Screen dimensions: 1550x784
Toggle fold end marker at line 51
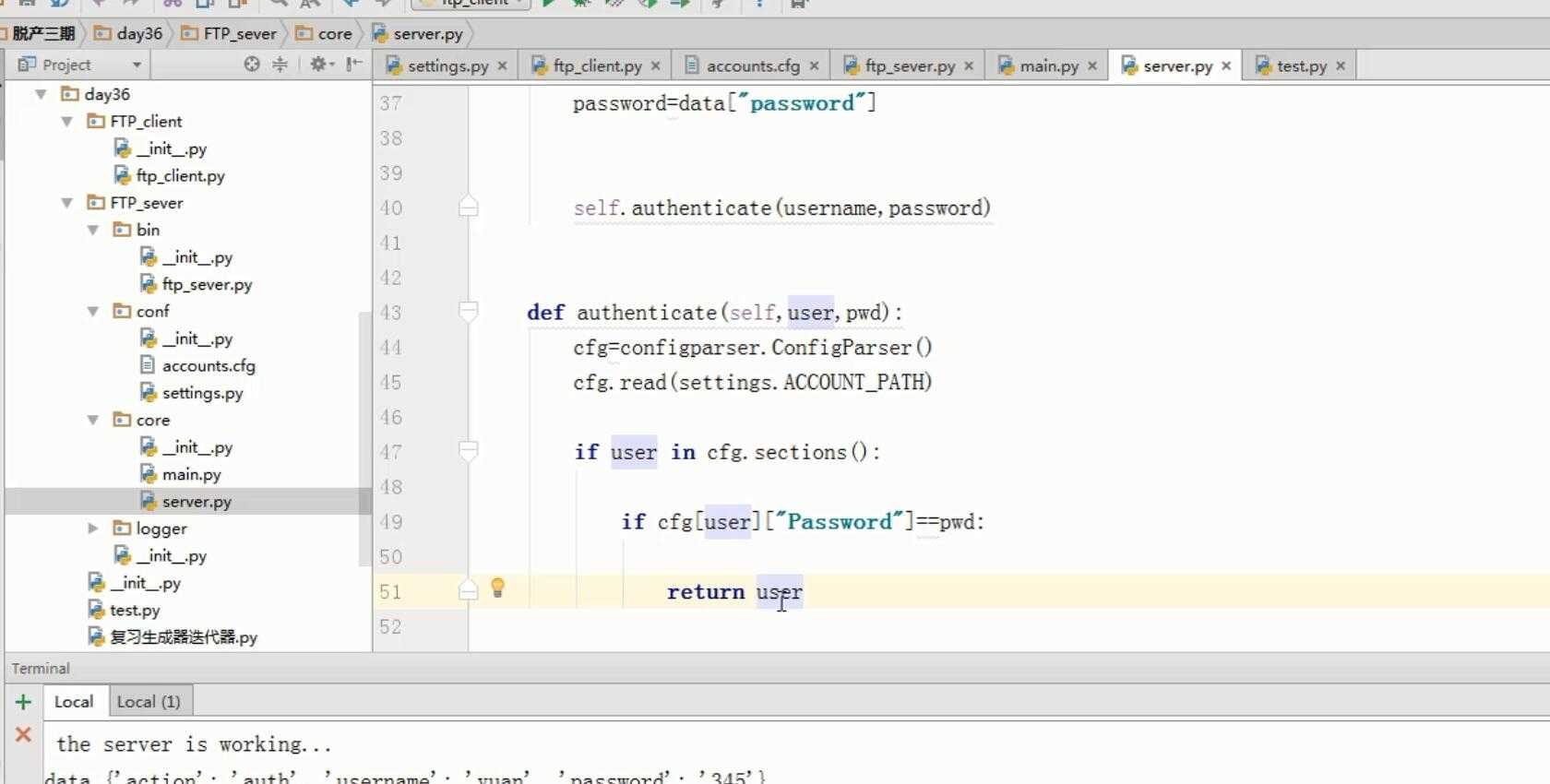[x=469, y=590]
